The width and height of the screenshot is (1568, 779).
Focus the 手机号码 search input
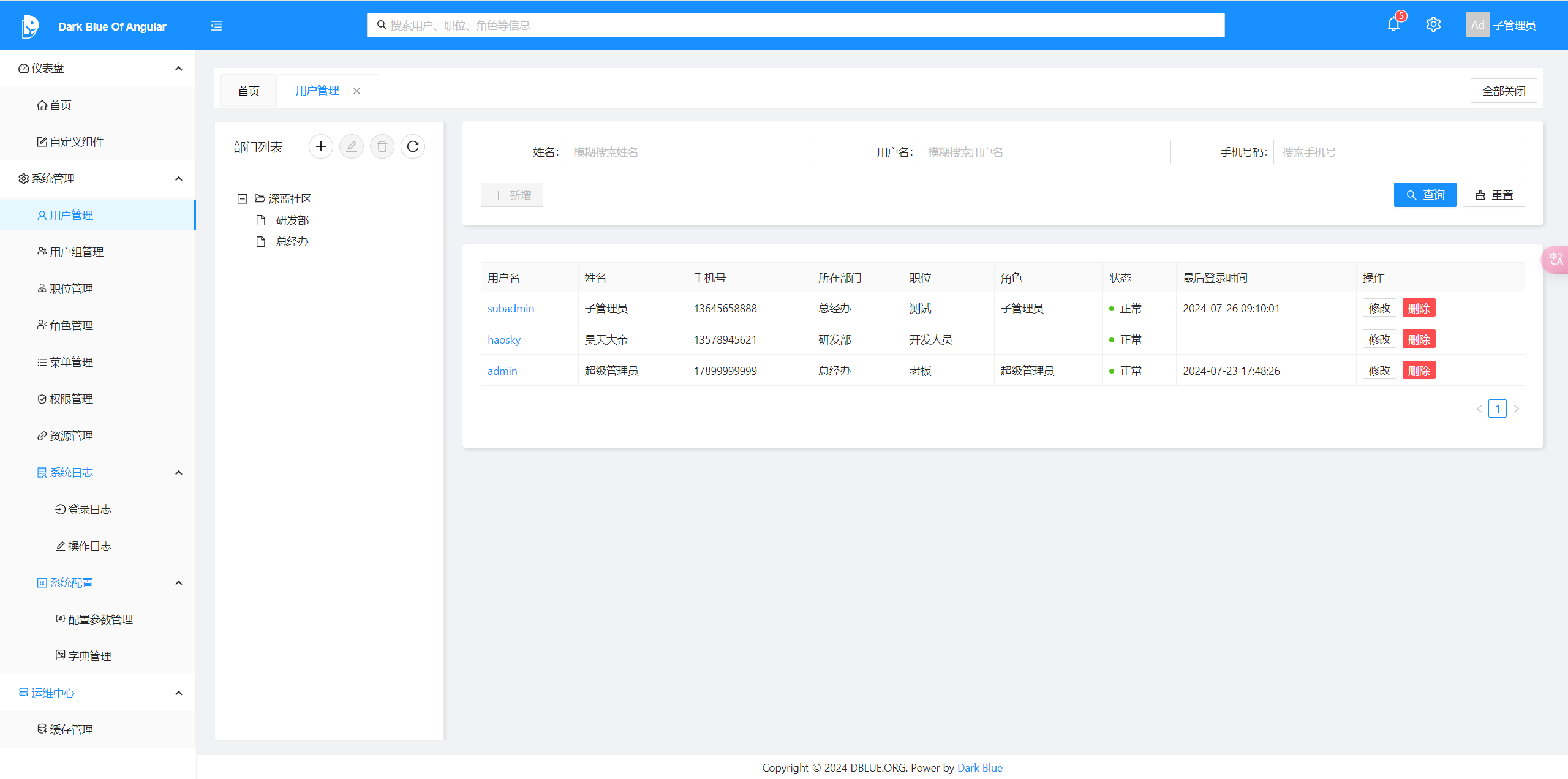tap(1399, 152)
